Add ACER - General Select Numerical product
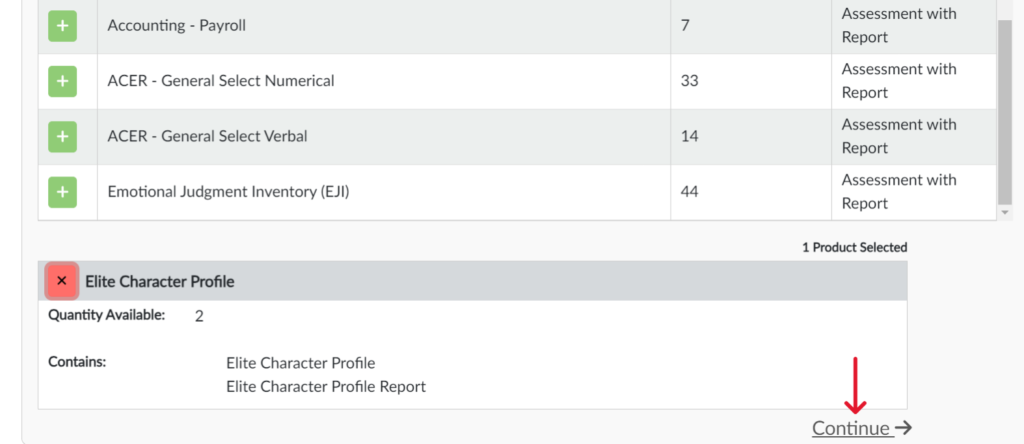 [62, 81]
